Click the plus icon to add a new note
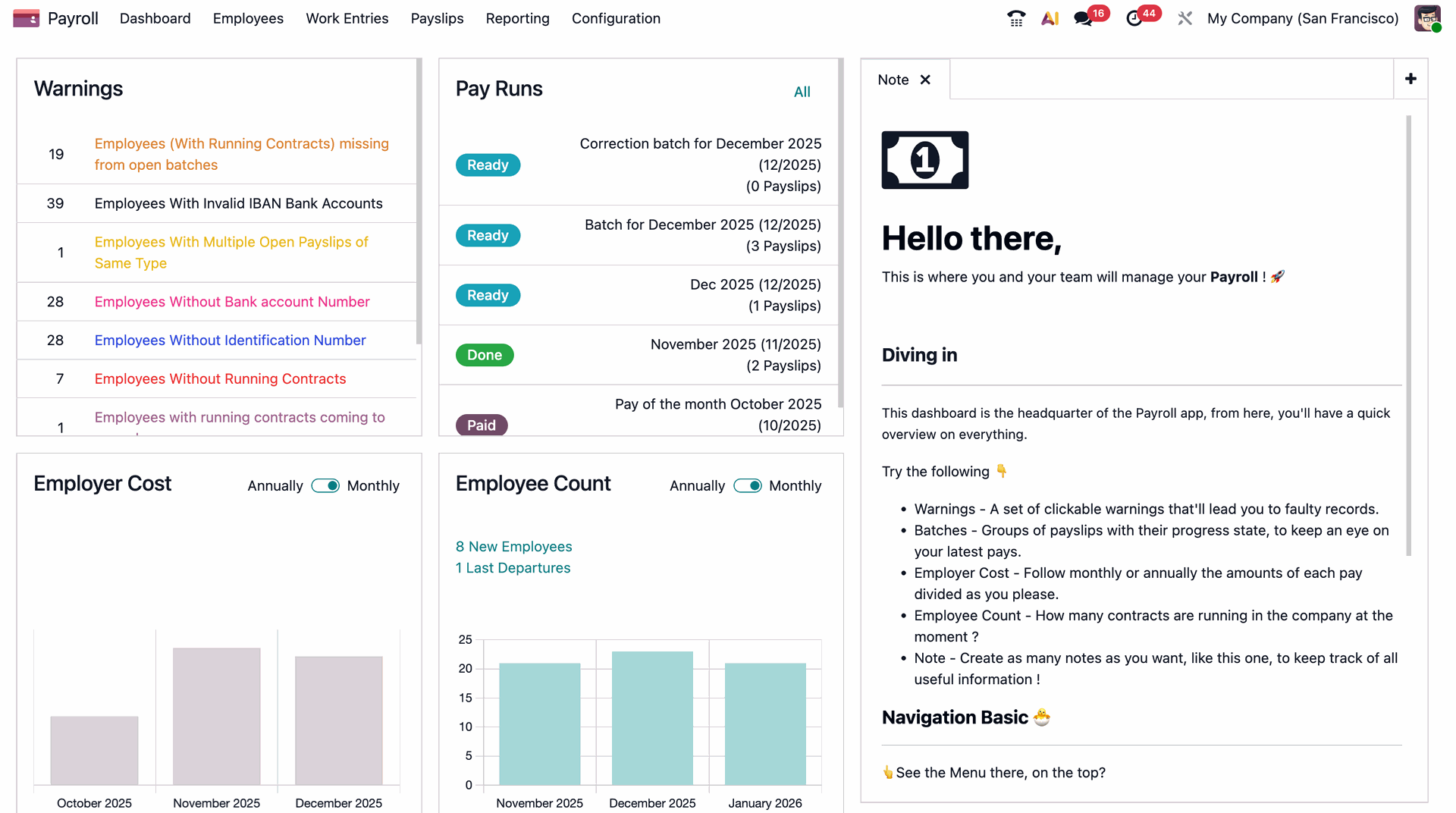The height and width of the screenshot is (813, 1456). click(x=1411, y=78)
